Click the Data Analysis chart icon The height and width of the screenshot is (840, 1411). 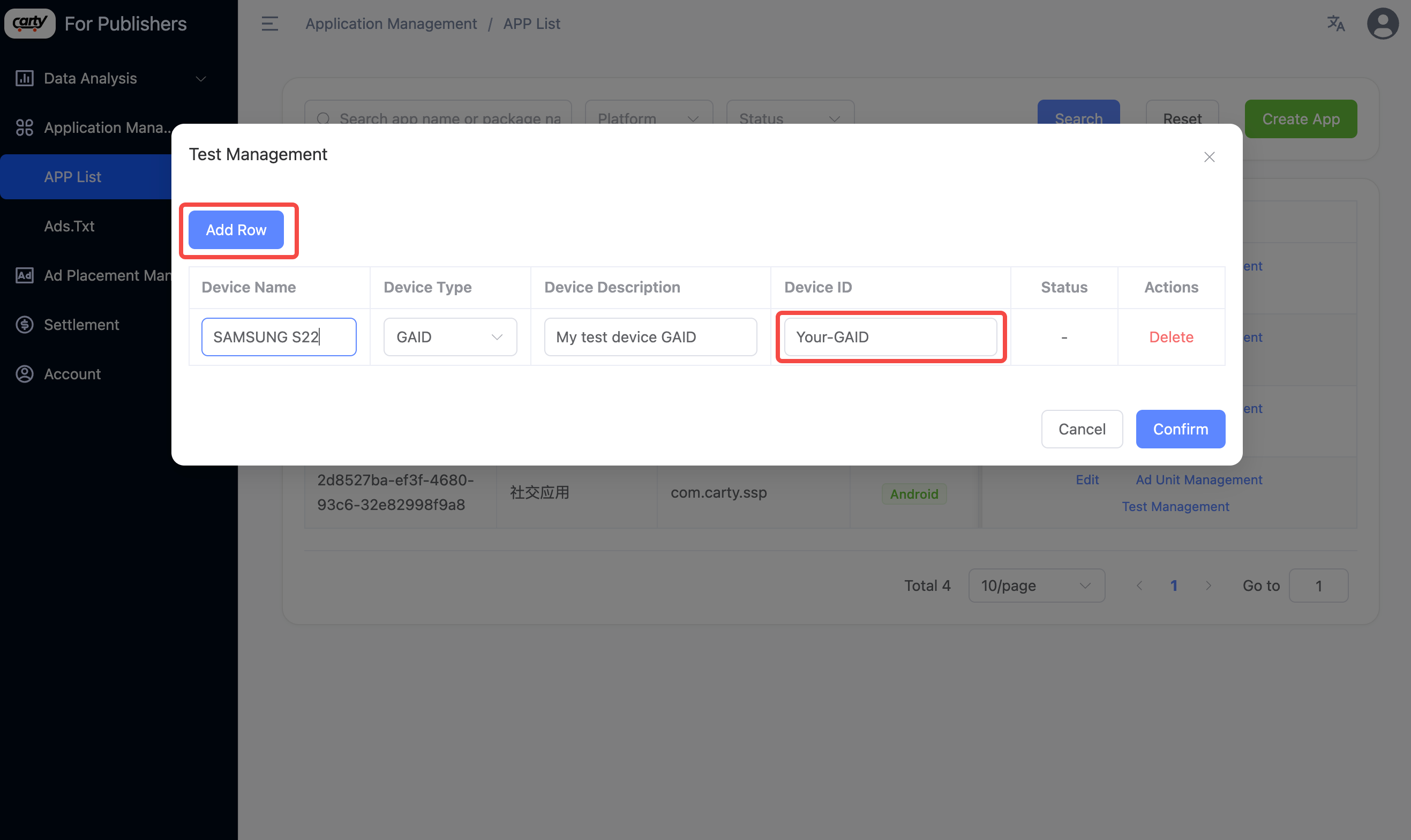24,78
